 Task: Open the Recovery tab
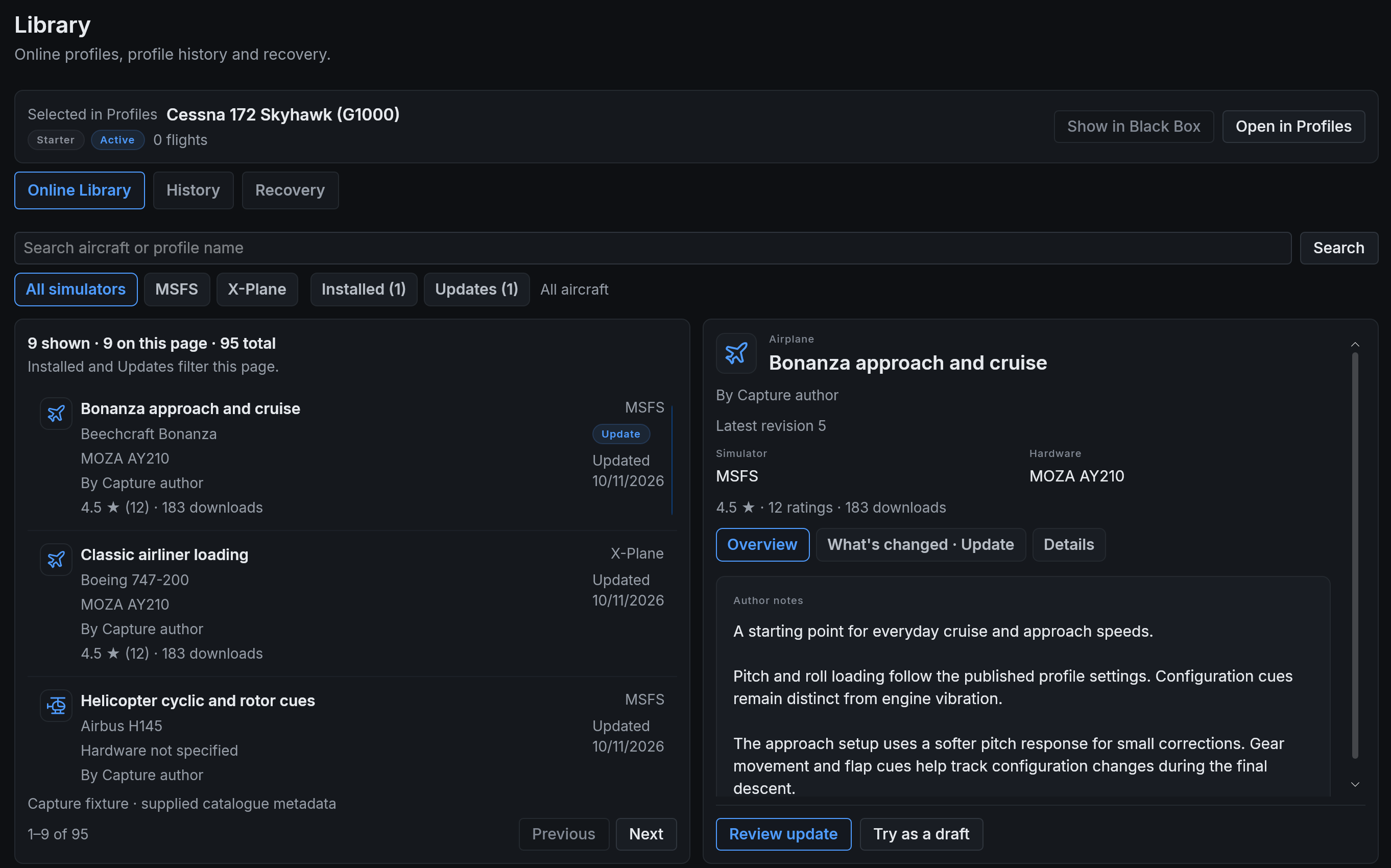290,190
